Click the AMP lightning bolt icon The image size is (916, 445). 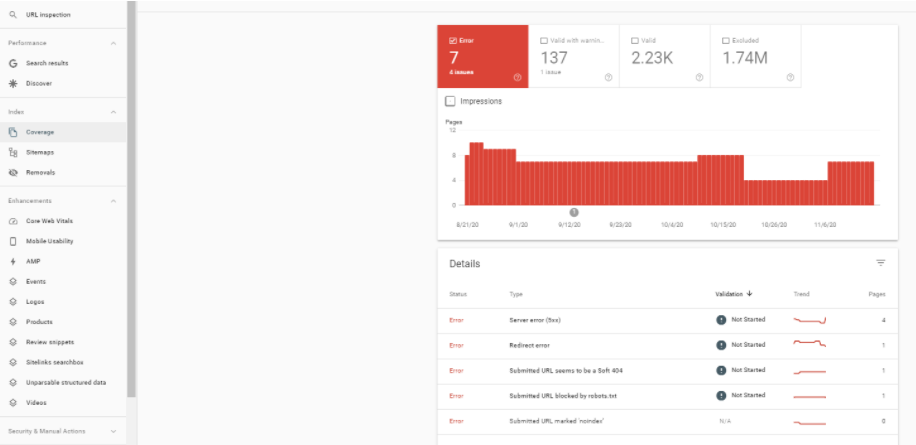pos(13,261)
